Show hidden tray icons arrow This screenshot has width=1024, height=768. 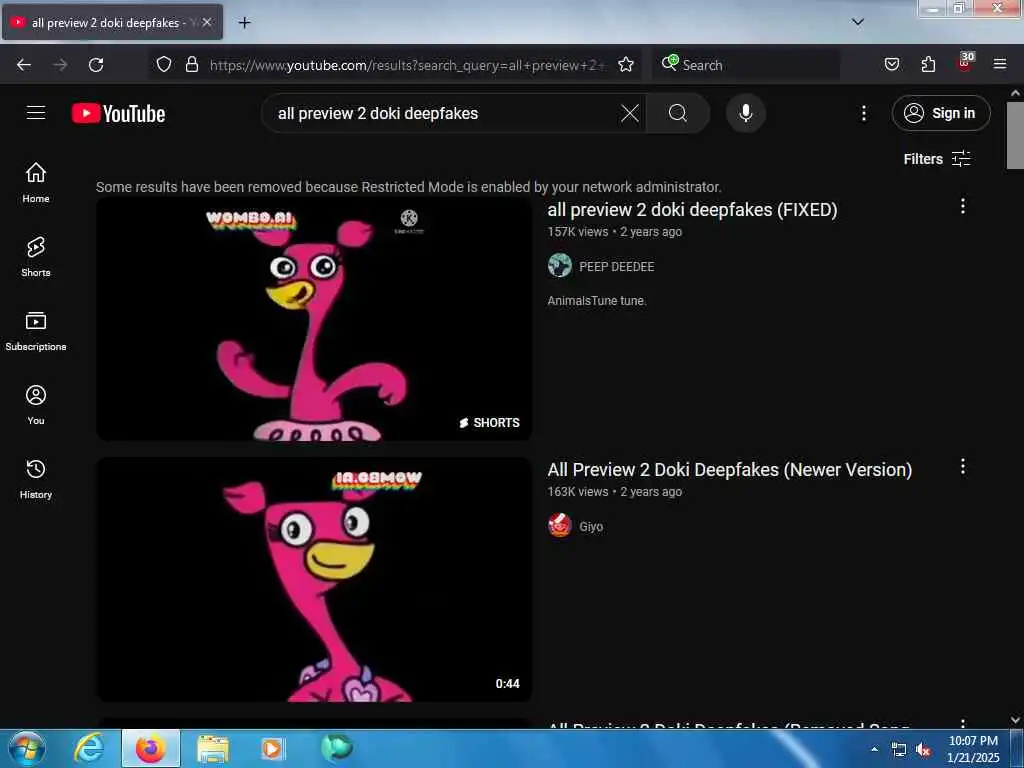[874, 749]
